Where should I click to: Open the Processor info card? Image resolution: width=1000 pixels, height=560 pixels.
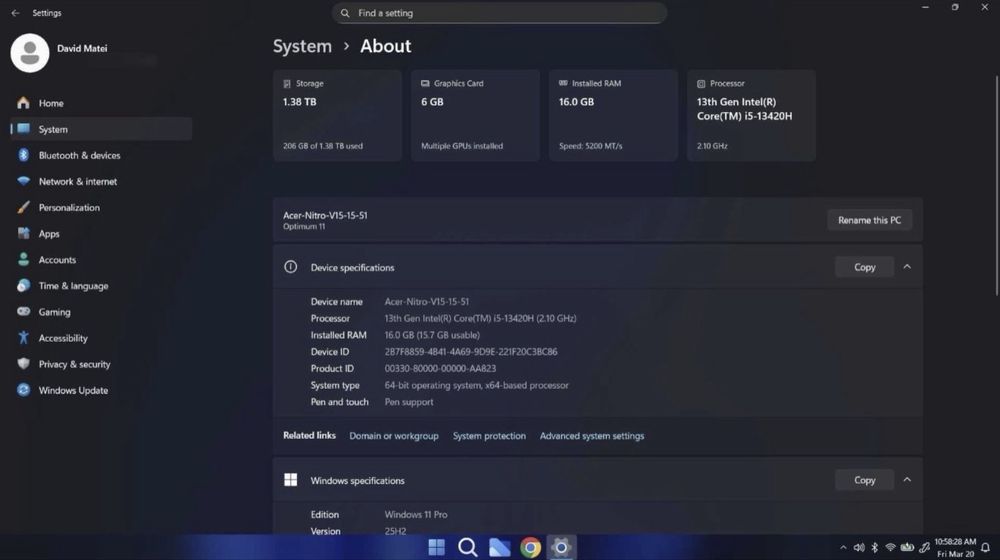pyautogui.click(x=751, y=115)
